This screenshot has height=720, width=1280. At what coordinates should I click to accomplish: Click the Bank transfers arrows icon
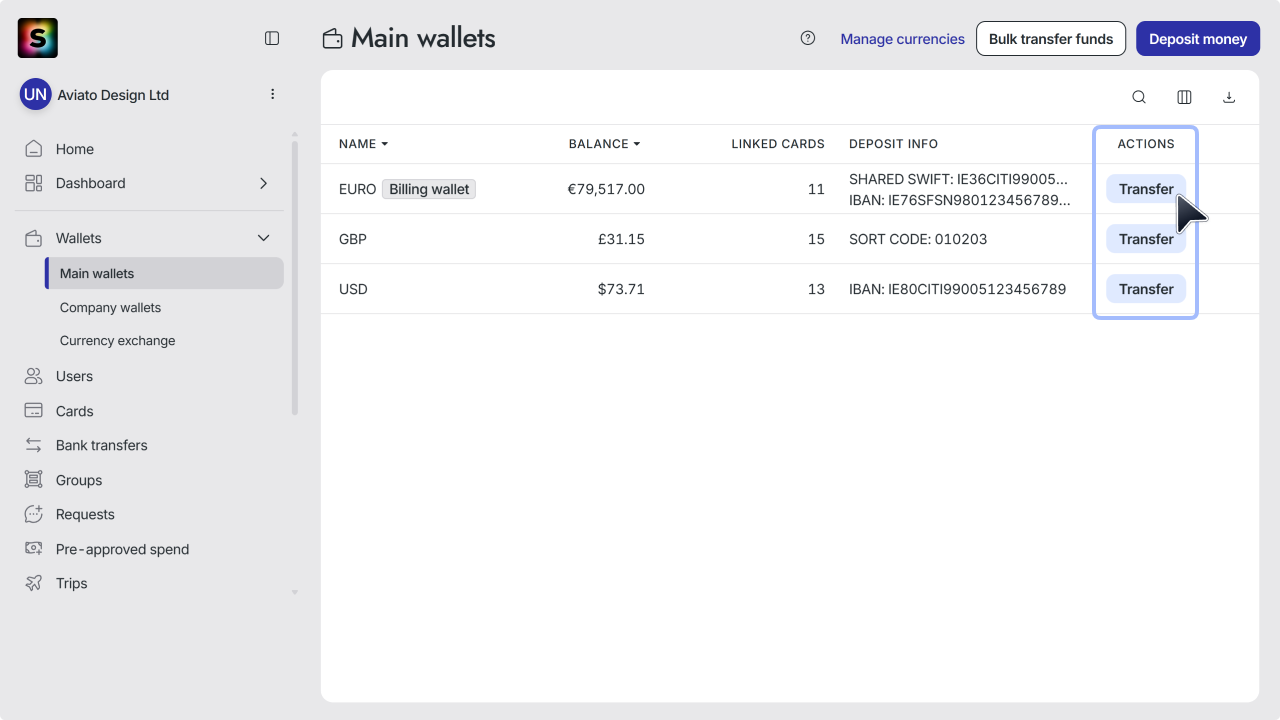pyautogui.click(x=34, y=445)
